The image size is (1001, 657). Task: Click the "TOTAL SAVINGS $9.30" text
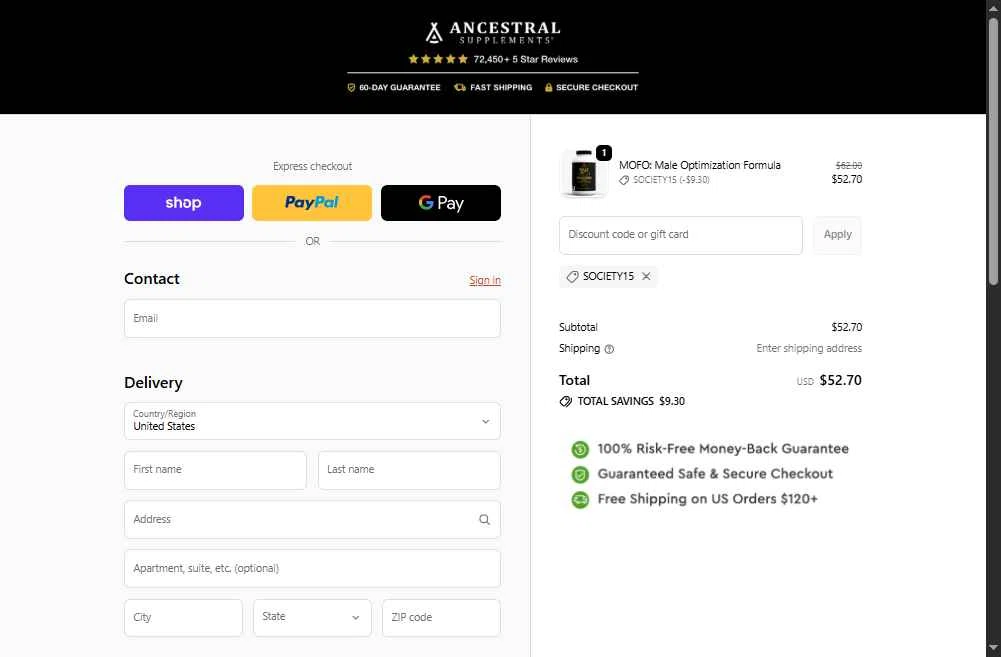[x=631, y=402]
